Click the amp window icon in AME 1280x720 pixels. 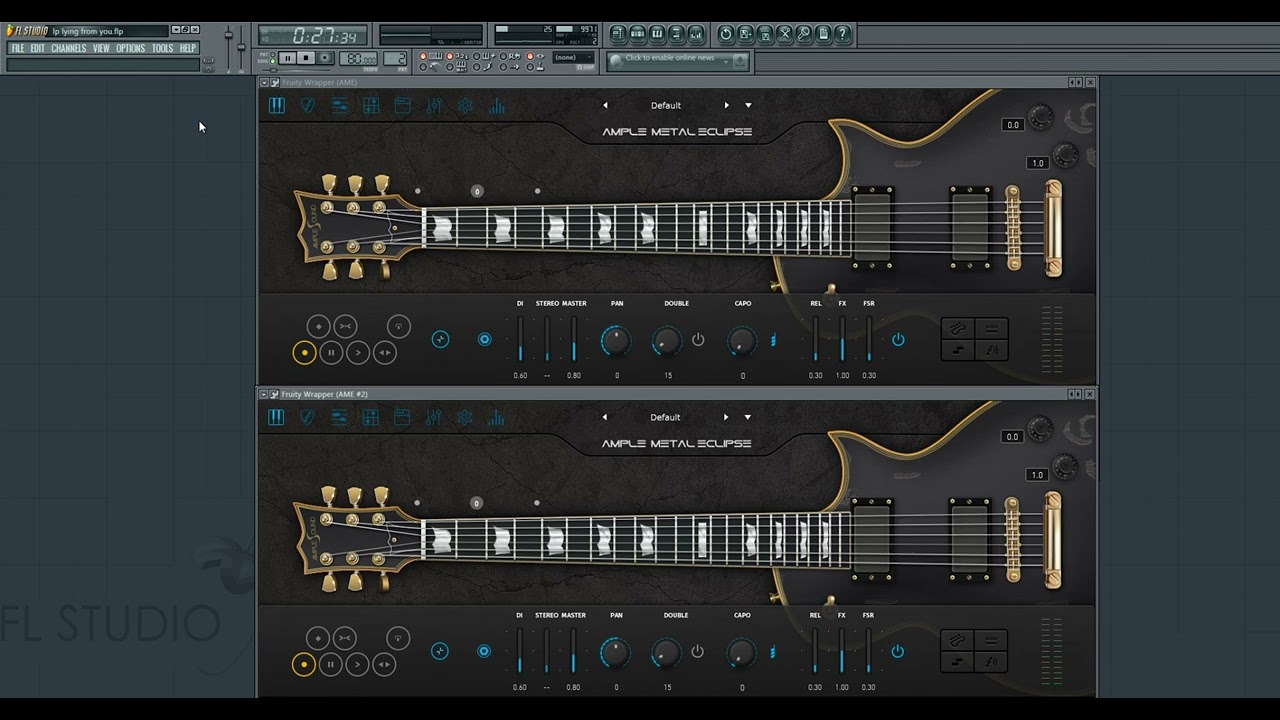(x=402, y=106)
